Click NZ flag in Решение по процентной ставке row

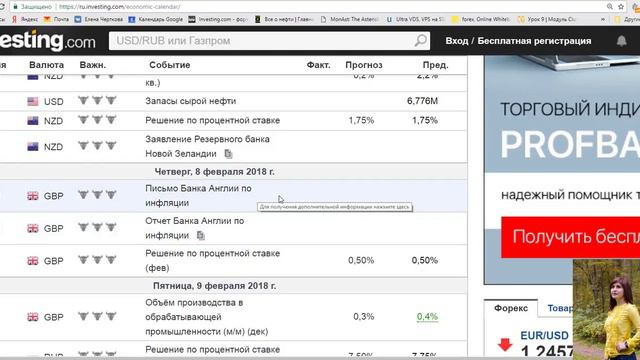pos(33,121)
